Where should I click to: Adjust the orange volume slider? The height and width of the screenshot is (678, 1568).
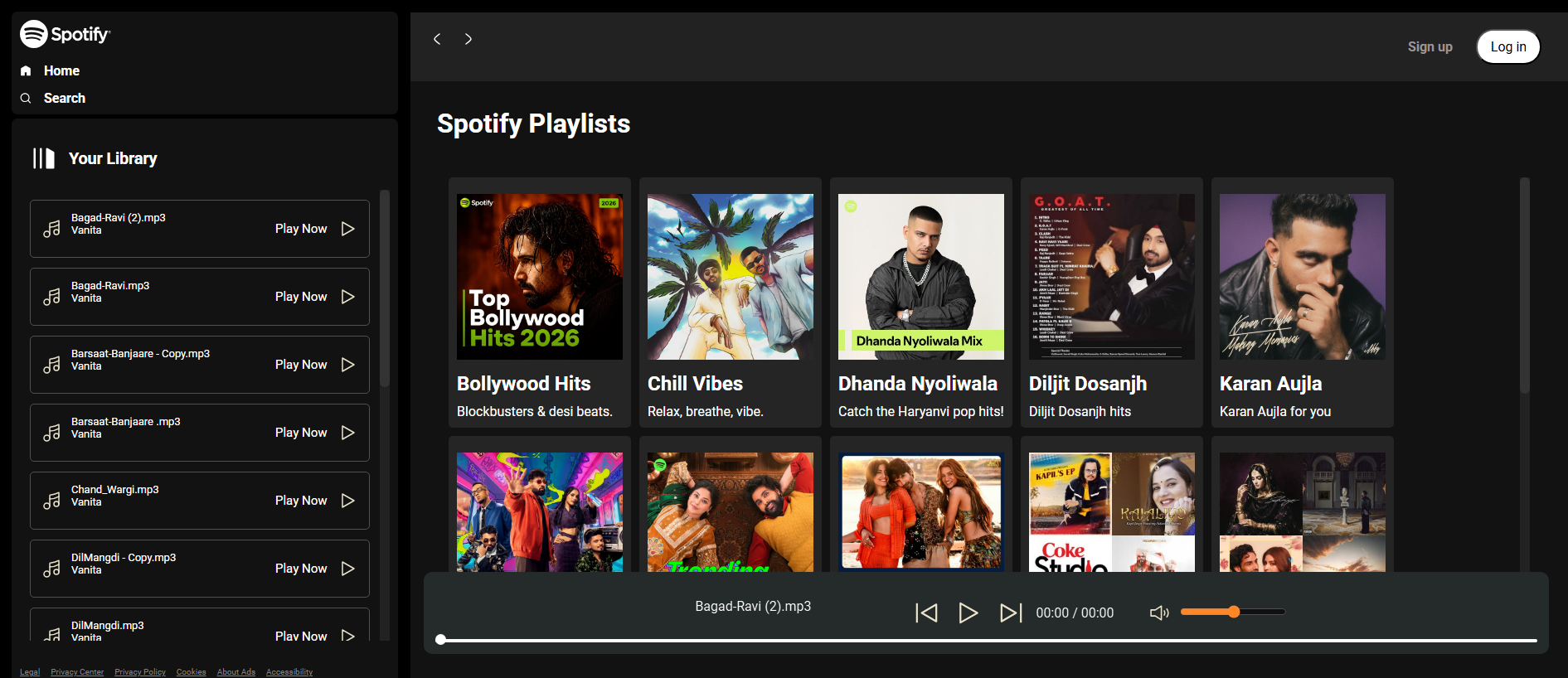[x=1233, y=612]
